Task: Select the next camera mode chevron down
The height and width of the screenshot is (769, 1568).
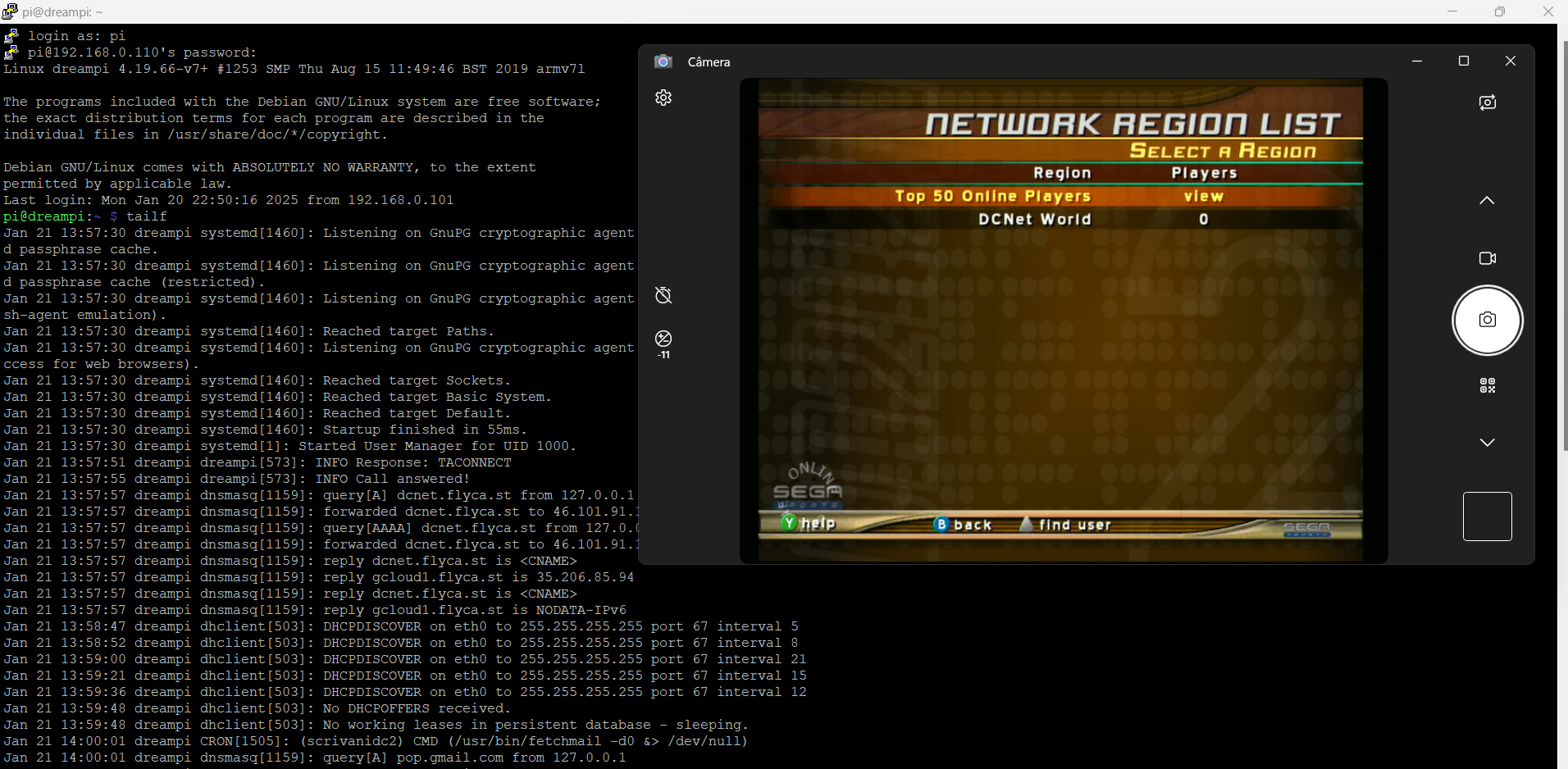Action: point(1487,443)
